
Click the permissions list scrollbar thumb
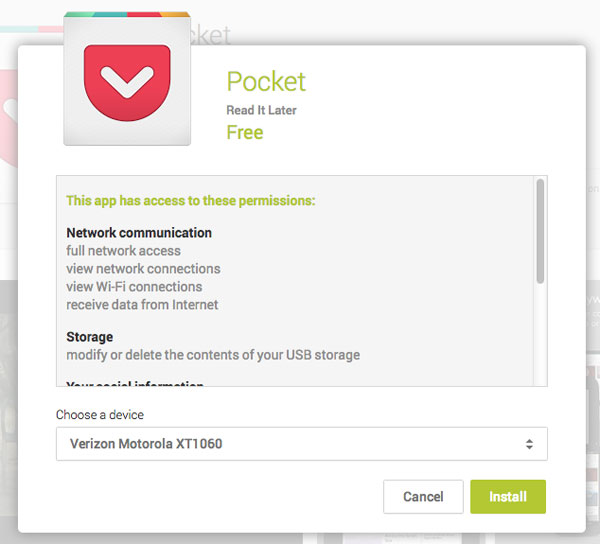pos(540,231)
